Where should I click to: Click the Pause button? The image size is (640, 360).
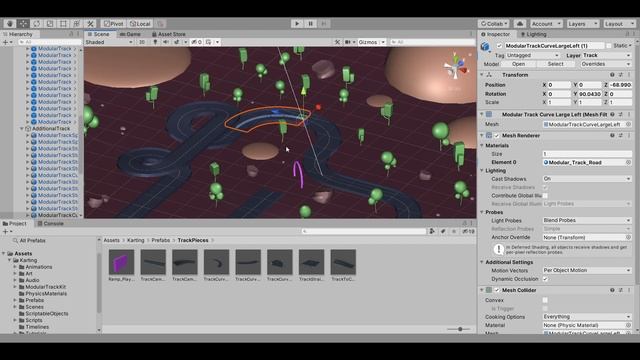tap(311, 24)
